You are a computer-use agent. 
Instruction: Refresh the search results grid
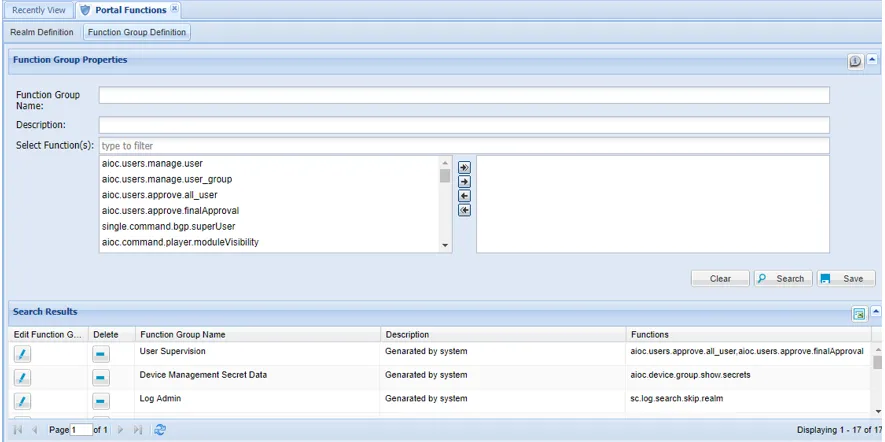[x=160, y=430]
